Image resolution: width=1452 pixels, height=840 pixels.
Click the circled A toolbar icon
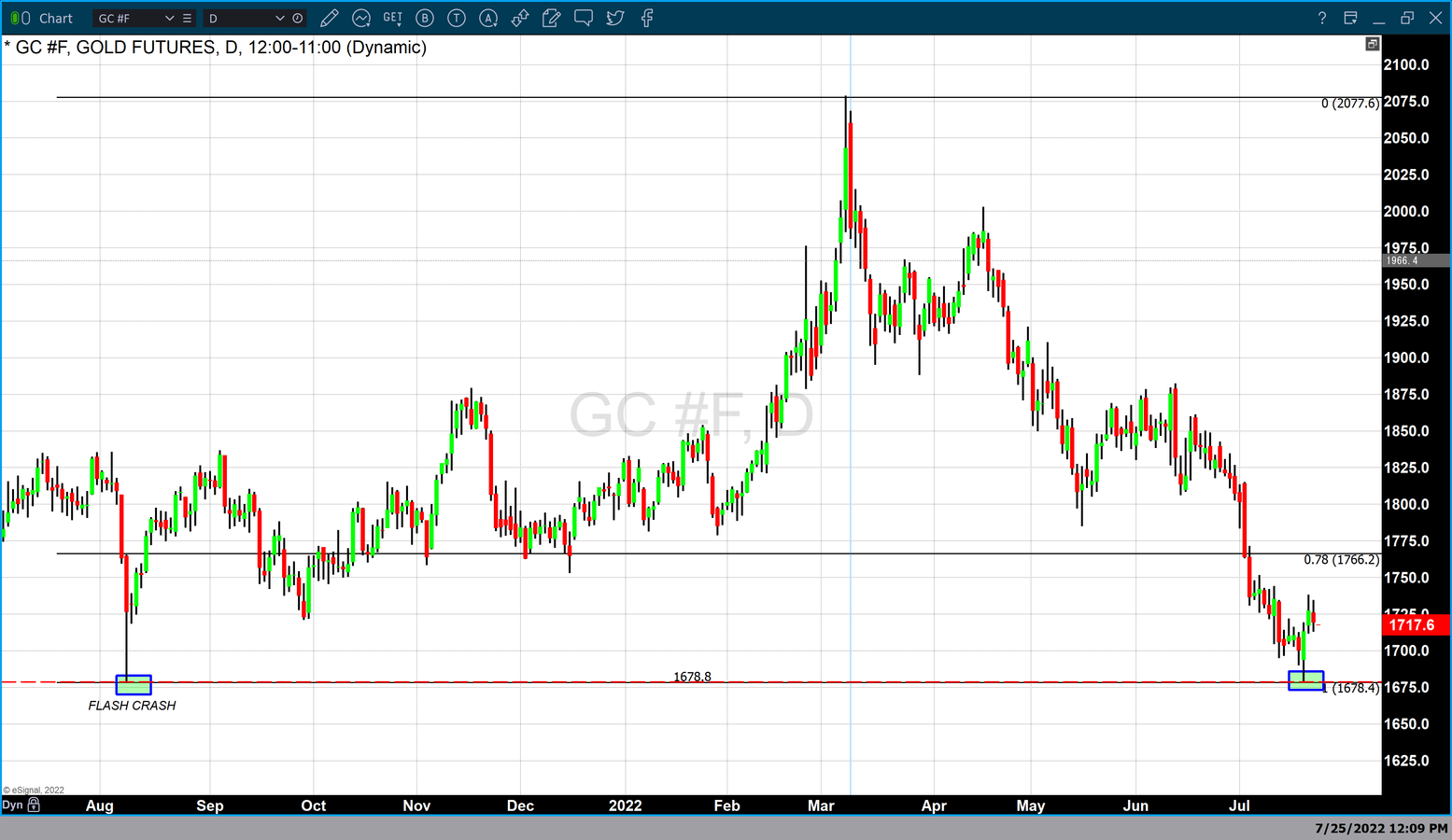pos(488,18)
